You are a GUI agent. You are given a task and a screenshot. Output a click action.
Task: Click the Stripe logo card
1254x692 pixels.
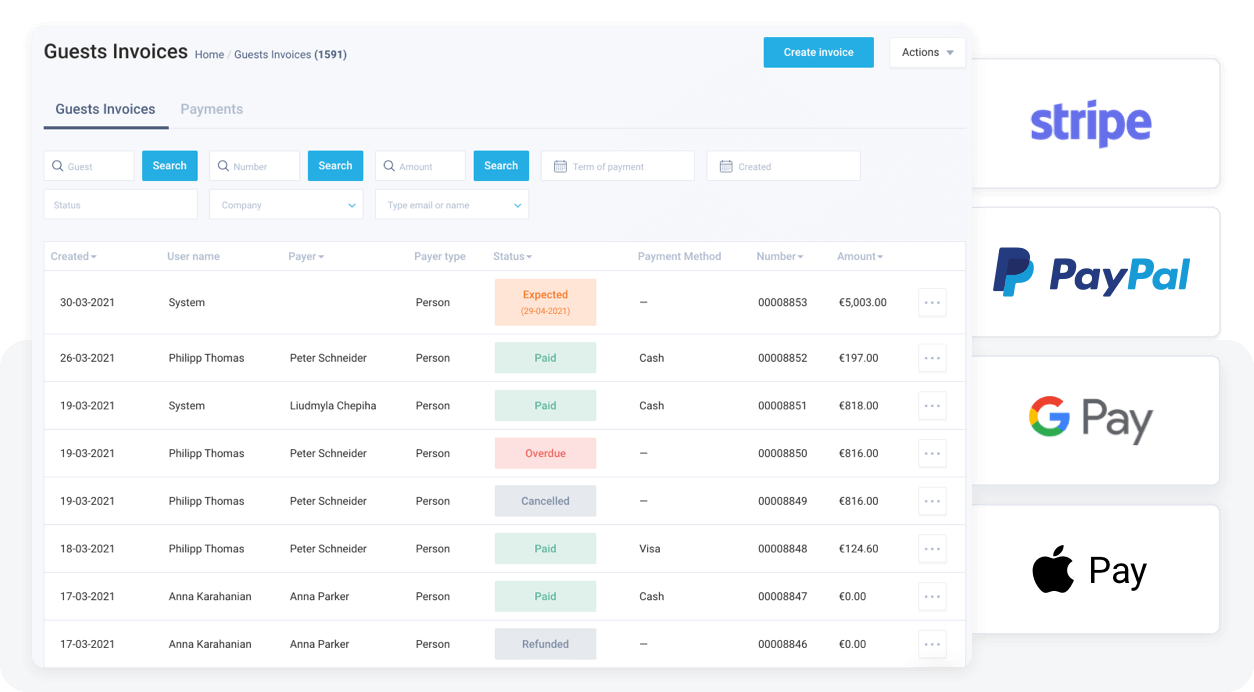coord(1096,123)
